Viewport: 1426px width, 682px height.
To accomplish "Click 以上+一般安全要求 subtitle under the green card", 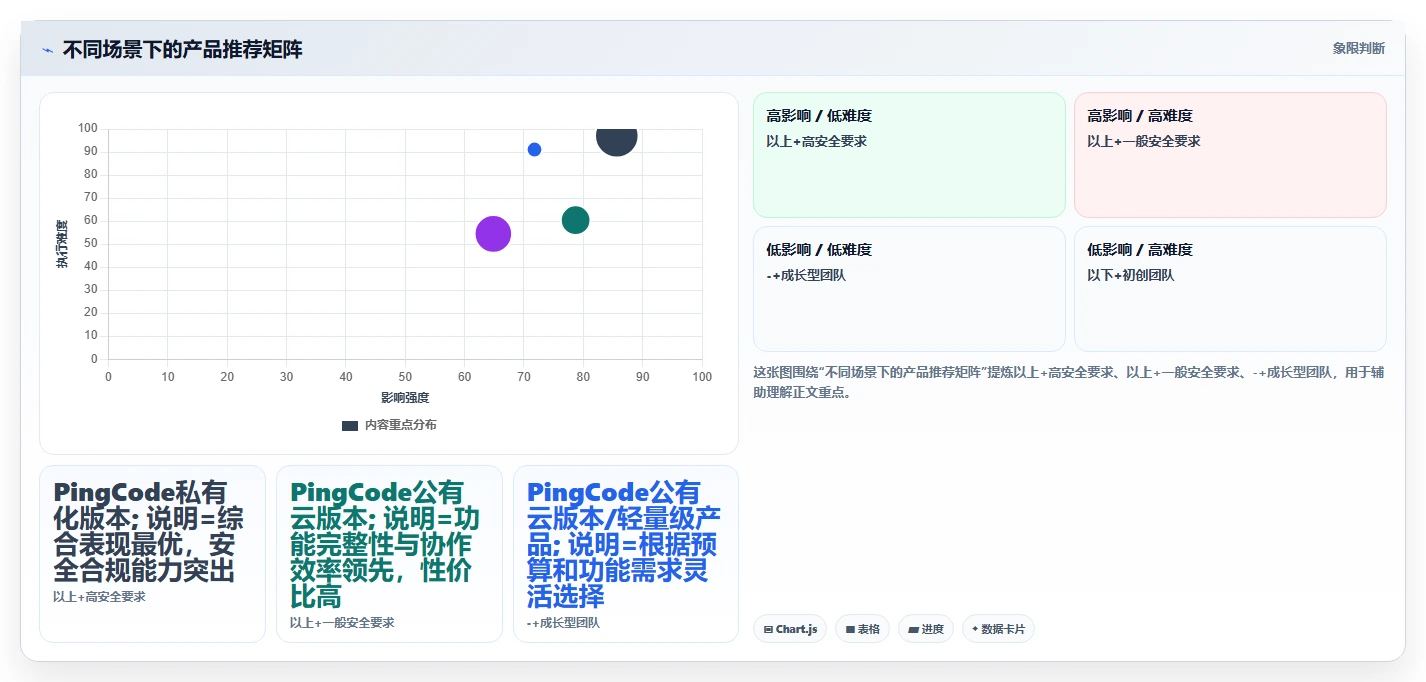I will point(342,623).
